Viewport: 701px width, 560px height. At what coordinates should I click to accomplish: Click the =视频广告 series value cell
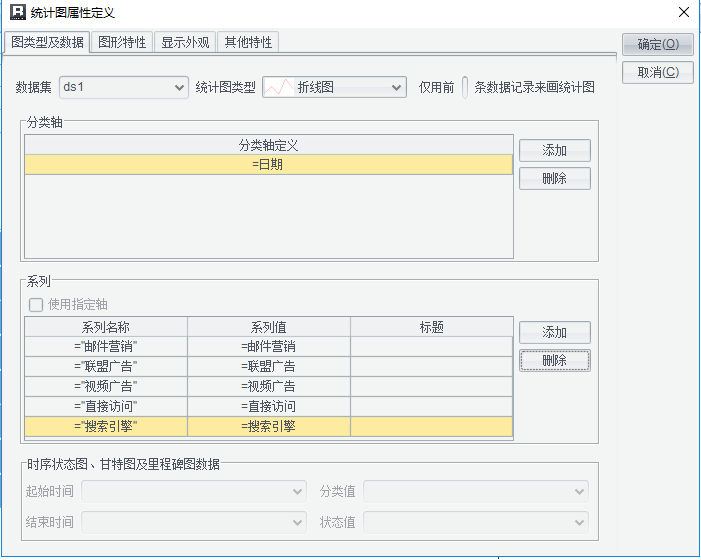(x=268, y=386)
